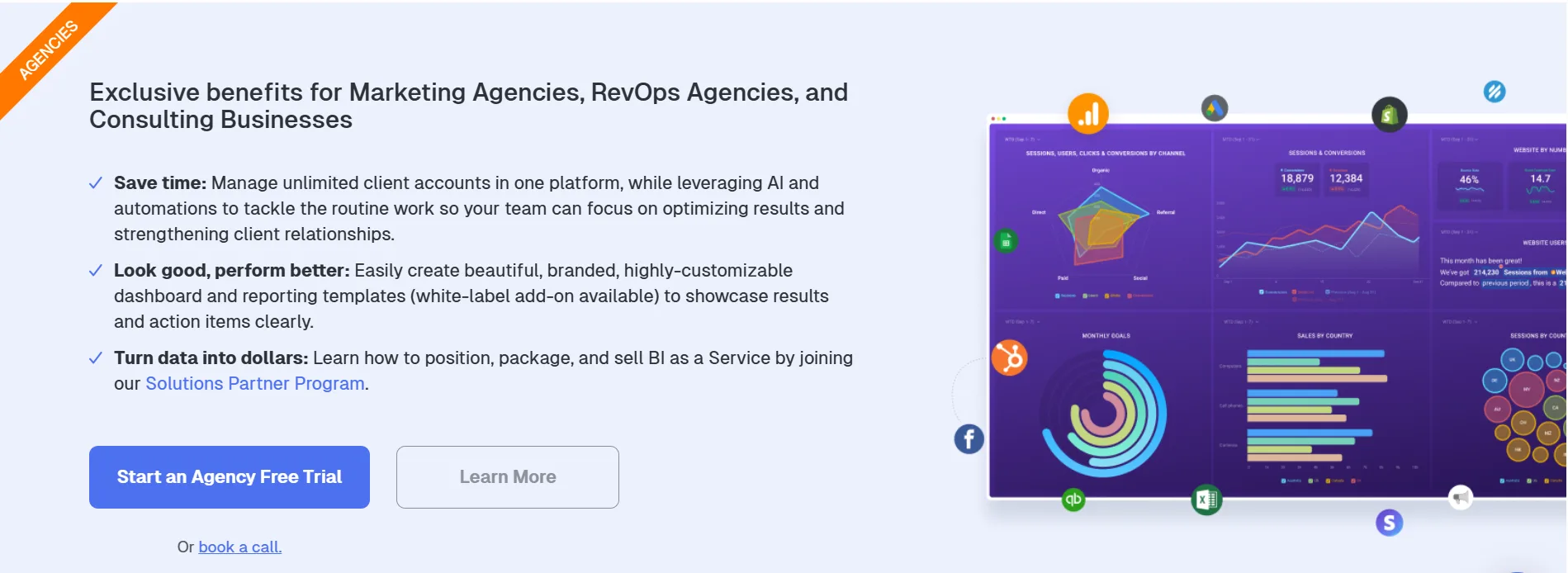Toggle the Australia checkbox under Sales by Country

1283,481
